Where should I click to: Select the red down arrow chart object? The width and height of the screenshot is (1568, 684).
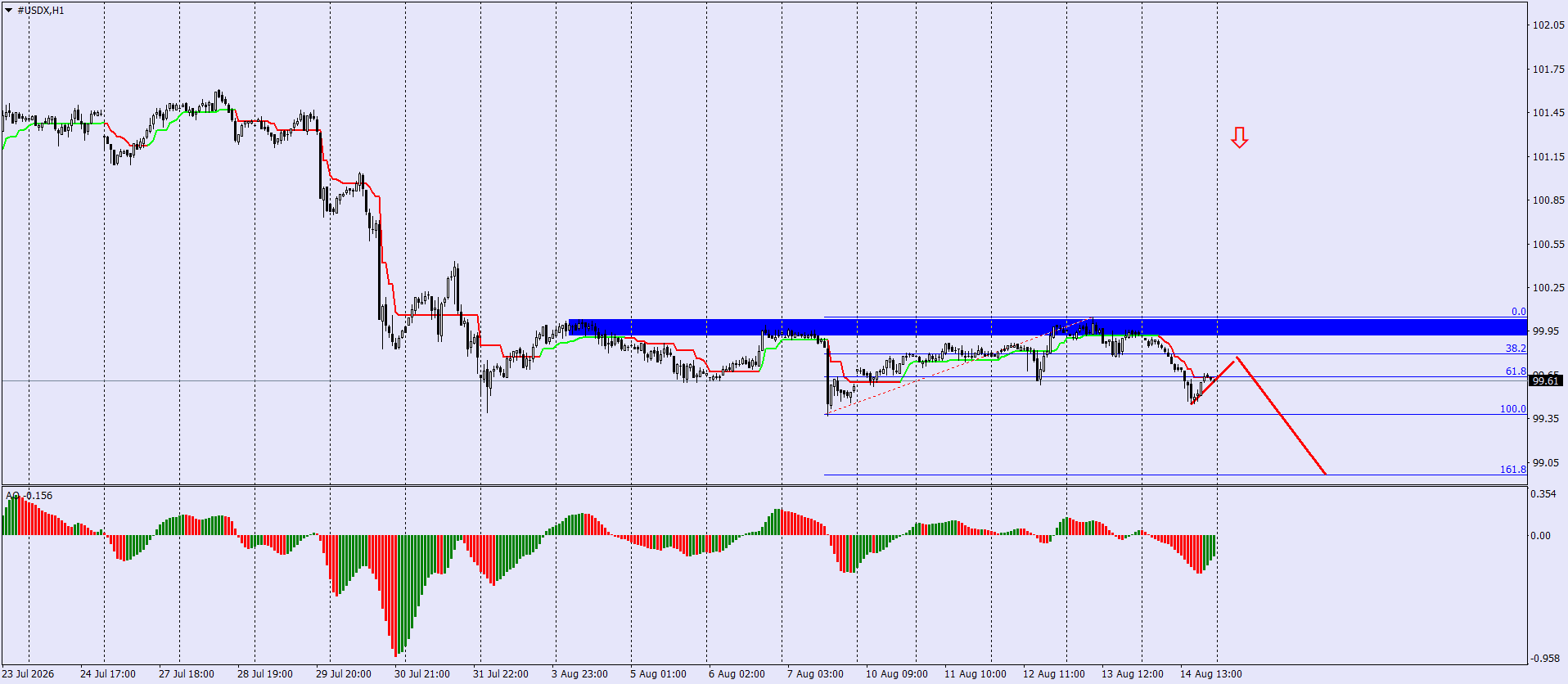pos(1240,137)
